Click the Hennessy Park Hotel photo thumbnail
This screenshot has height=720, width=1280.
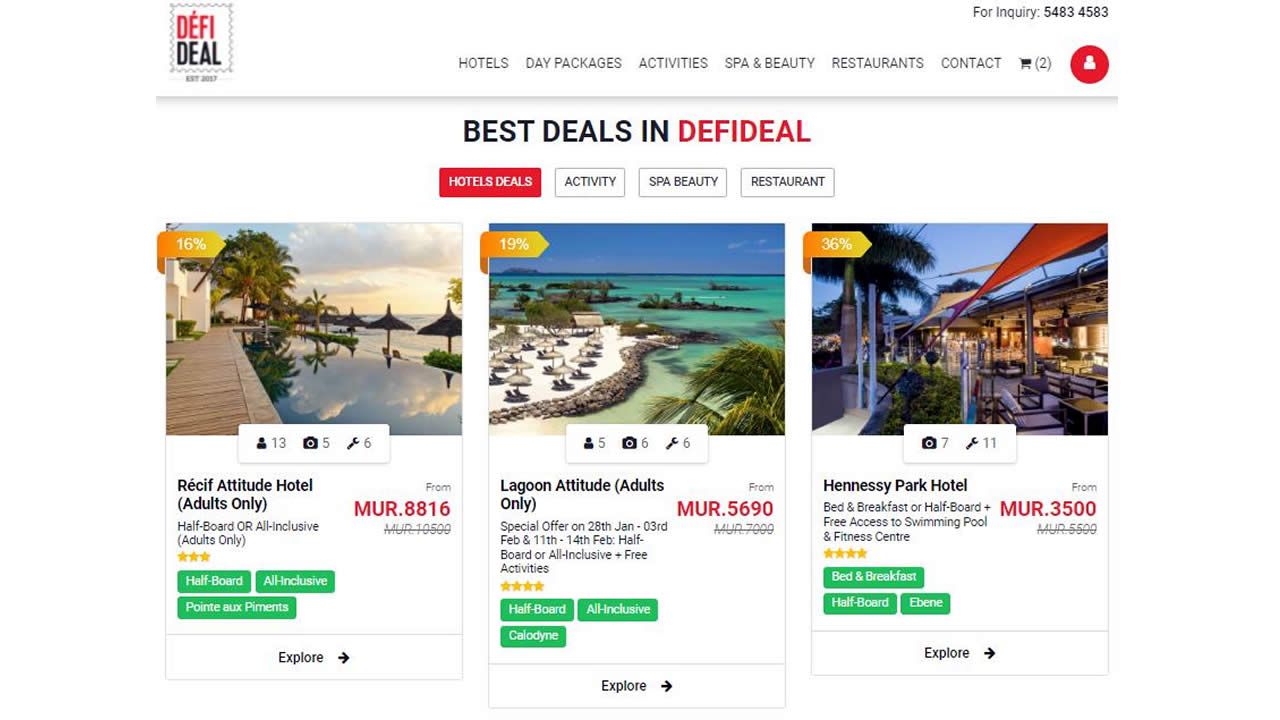(960, 329)
